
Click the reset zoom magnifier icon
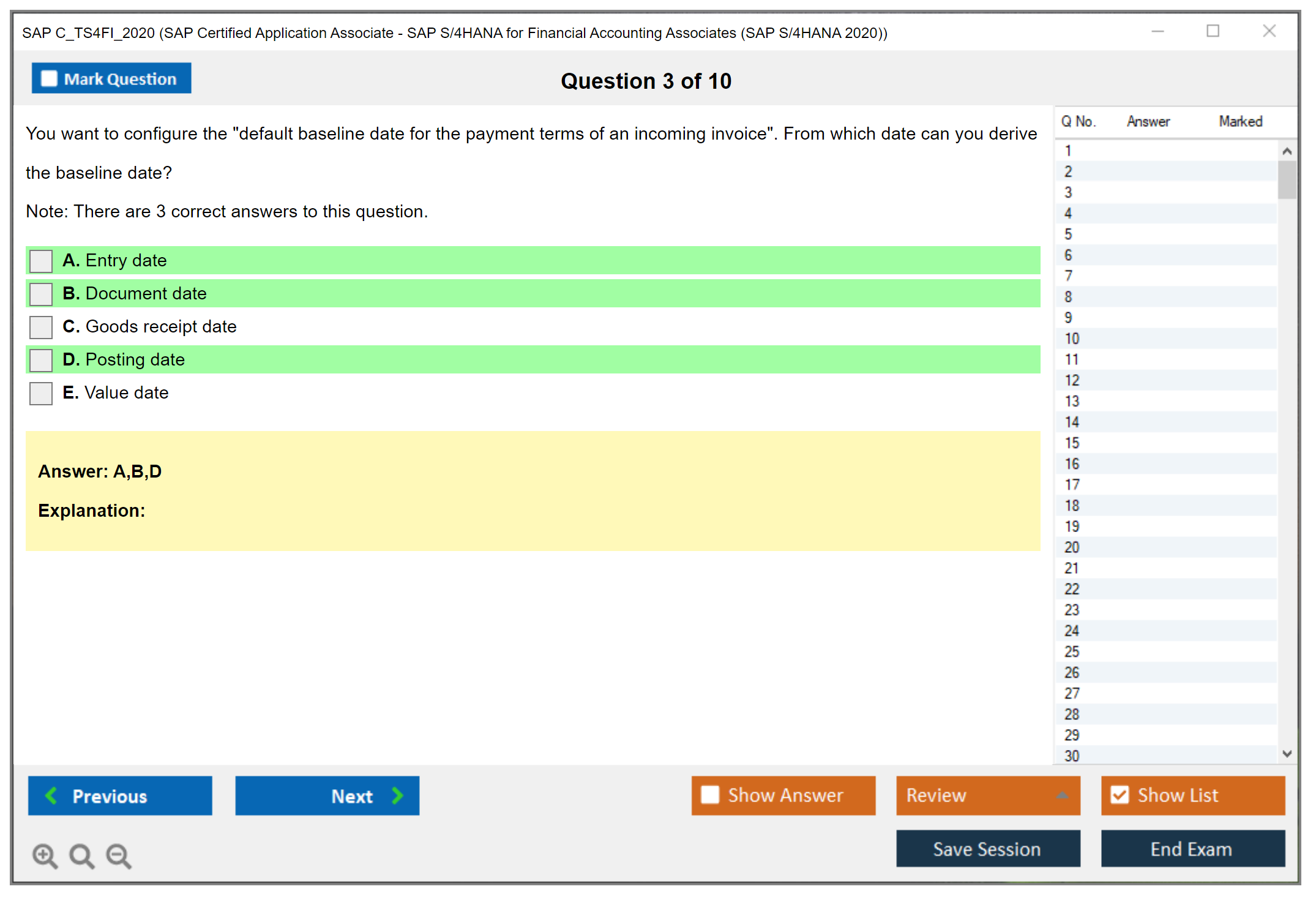[x=81, y=855]
